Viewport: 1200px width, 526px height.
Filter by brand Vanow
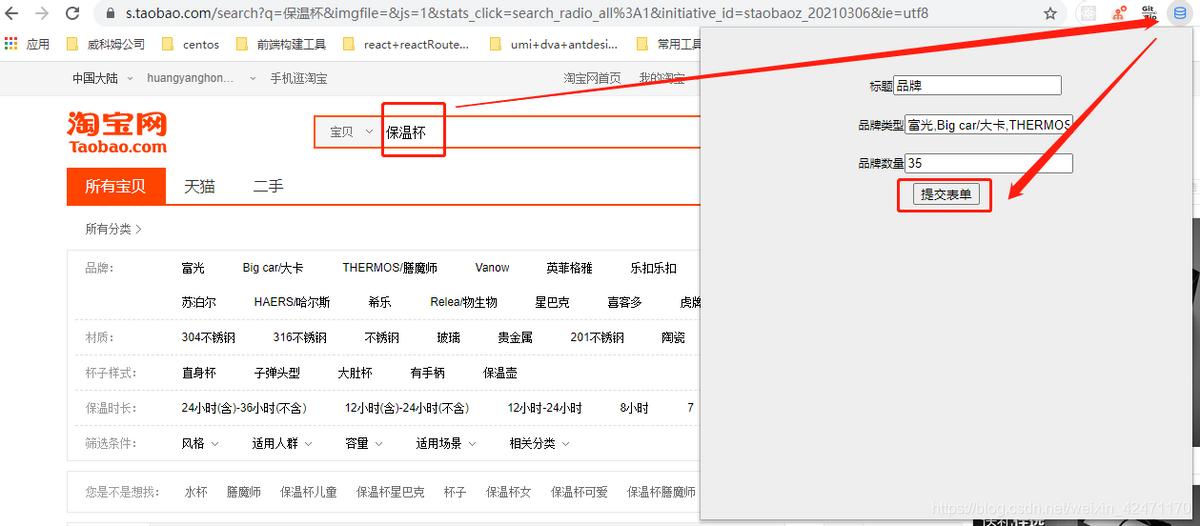(492, 268)
